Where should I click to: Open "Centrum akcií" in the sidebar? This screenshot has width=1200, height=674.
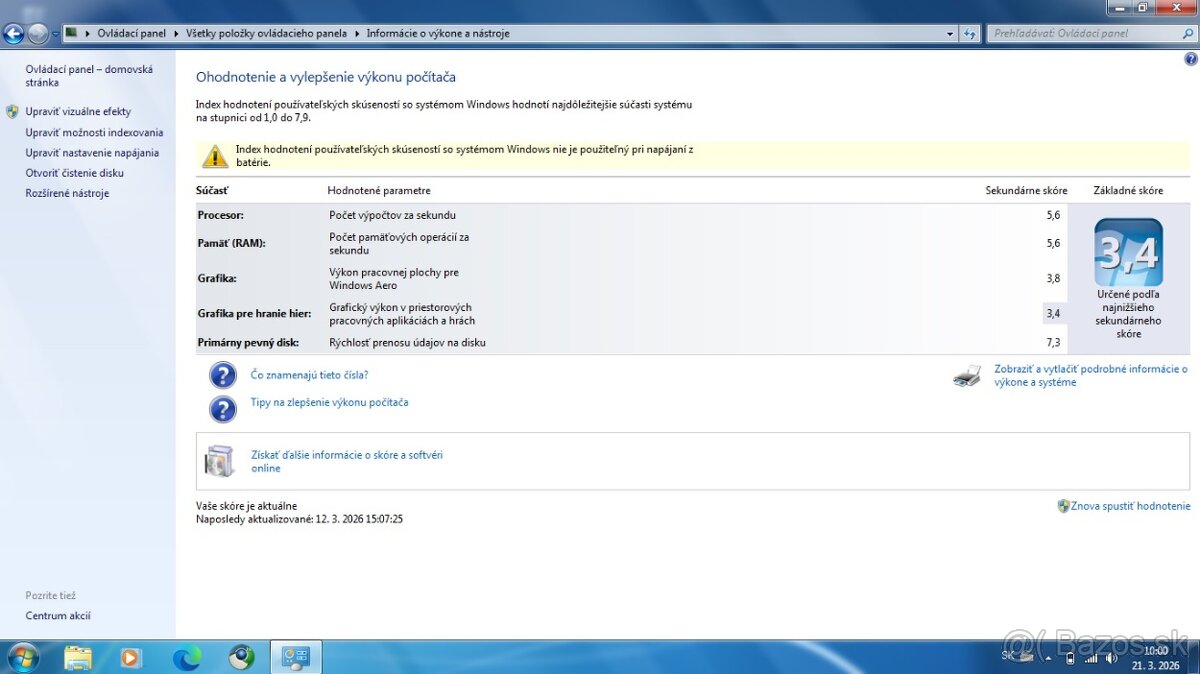coord(58,615)
